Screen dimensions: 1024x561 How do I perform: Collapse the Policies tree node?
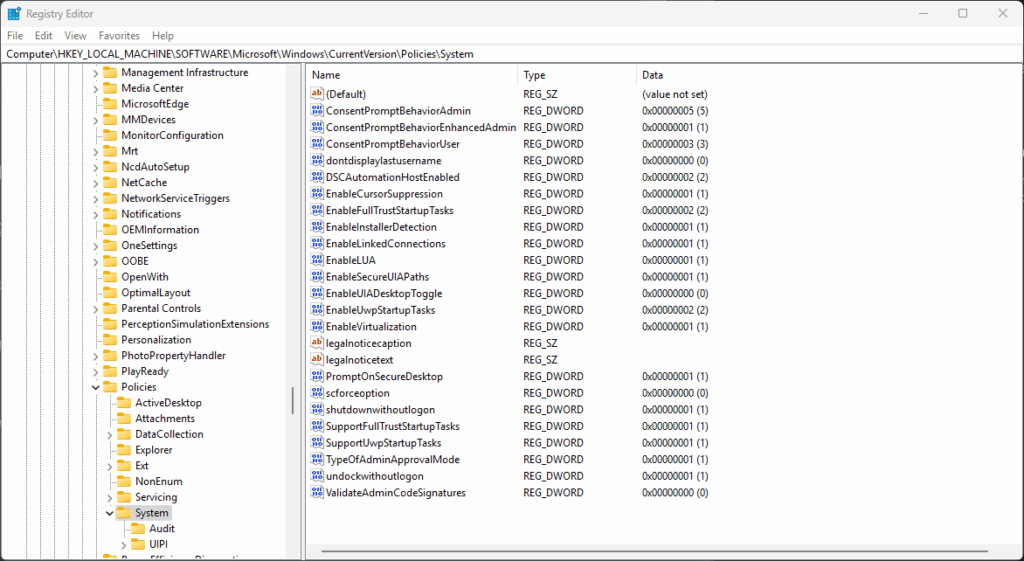(x=95, y=387)
